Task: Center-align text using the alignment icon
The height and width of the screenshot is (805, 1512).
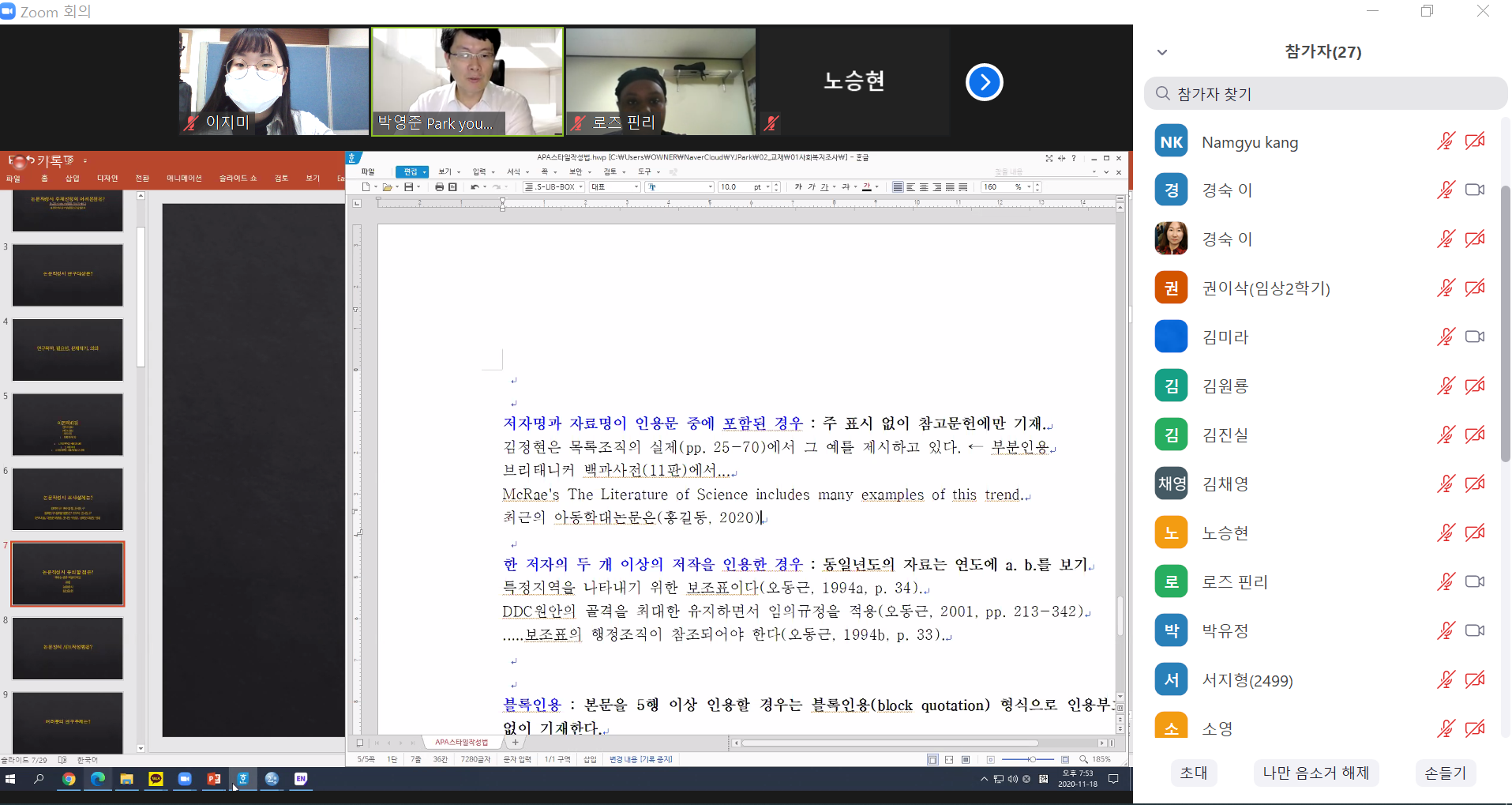Action: click(x=924, y=187)
